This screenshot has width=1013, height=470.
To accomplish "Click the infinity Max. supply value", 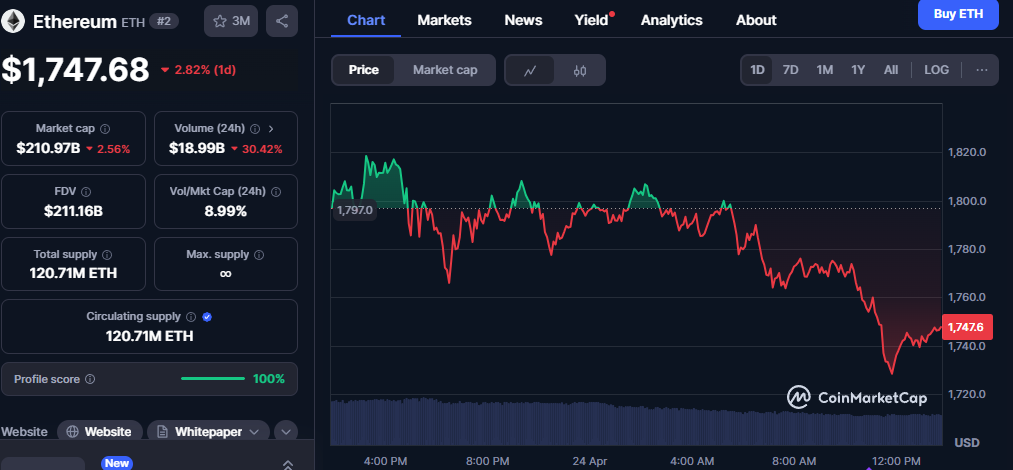I will 225,274.
